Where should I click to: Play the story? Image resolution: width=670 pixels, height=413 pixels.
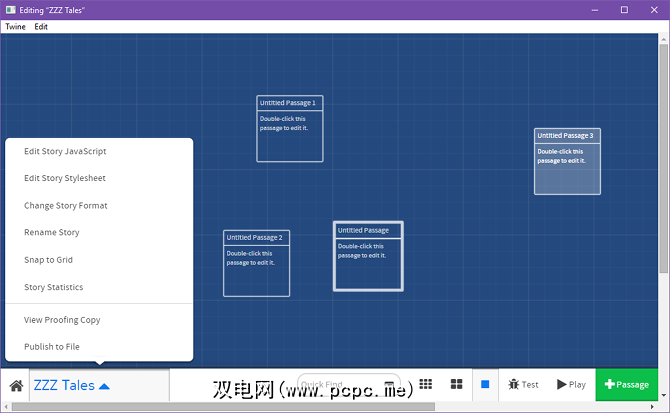[x=571, y=385]
